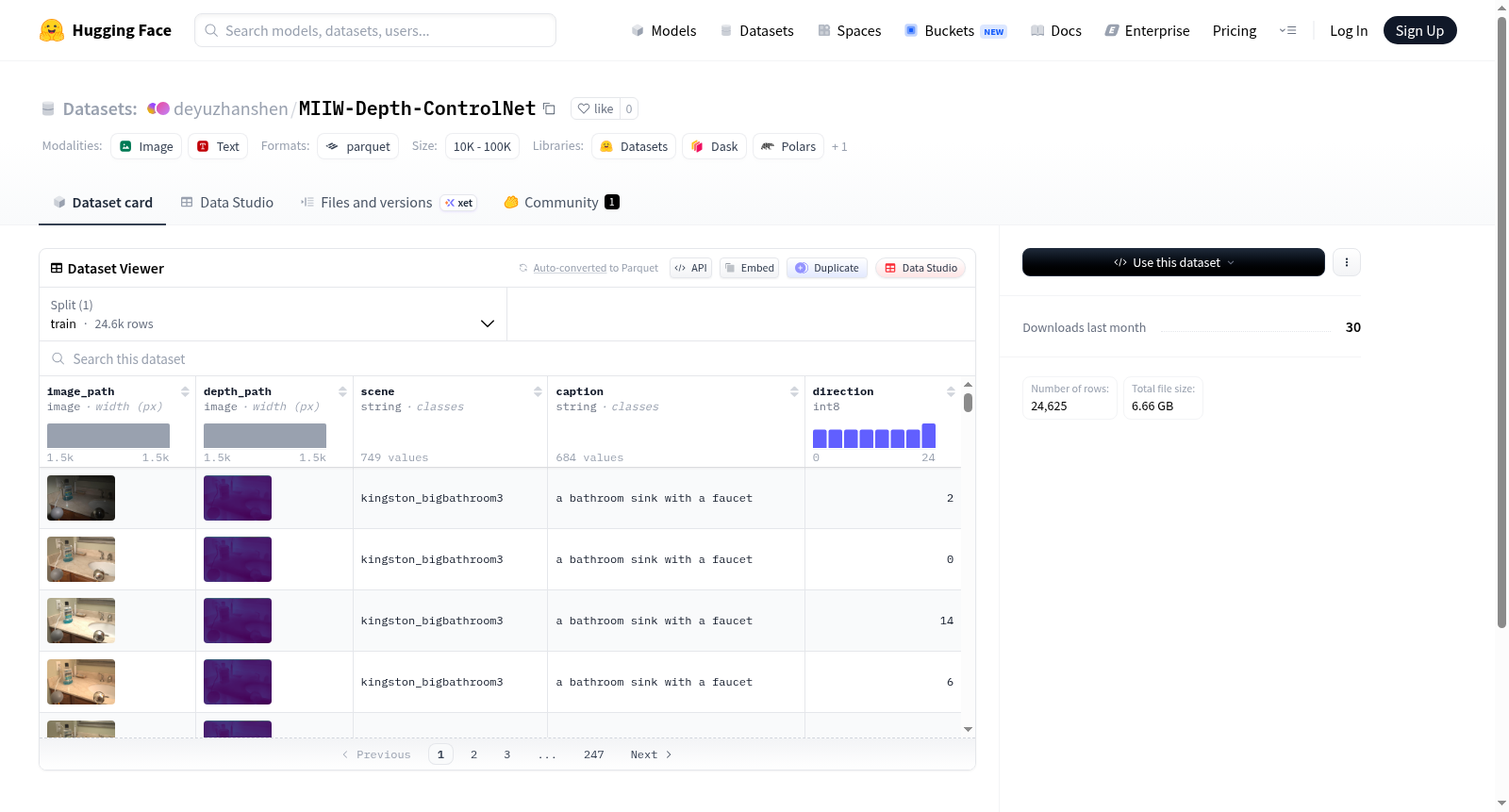This screenshot has width=1509, height=812.
Task: Select the size 10K - 100K tag
Action: pyautogui.click(x=482, y=146)
